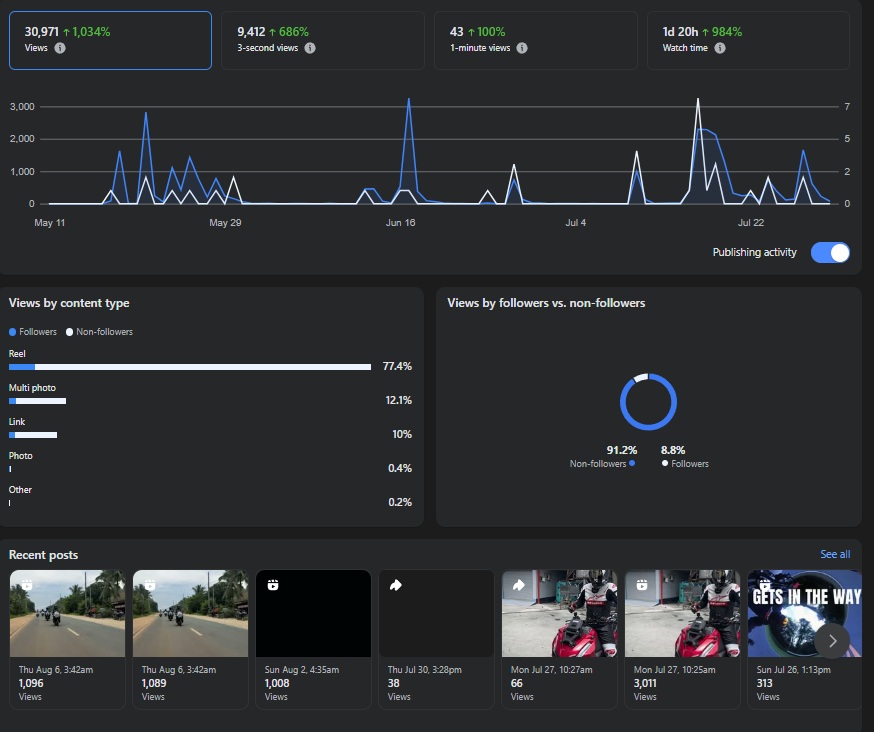The image size is (874, 732).
Task: Click the Reel views bar
Action: point(190,367)
